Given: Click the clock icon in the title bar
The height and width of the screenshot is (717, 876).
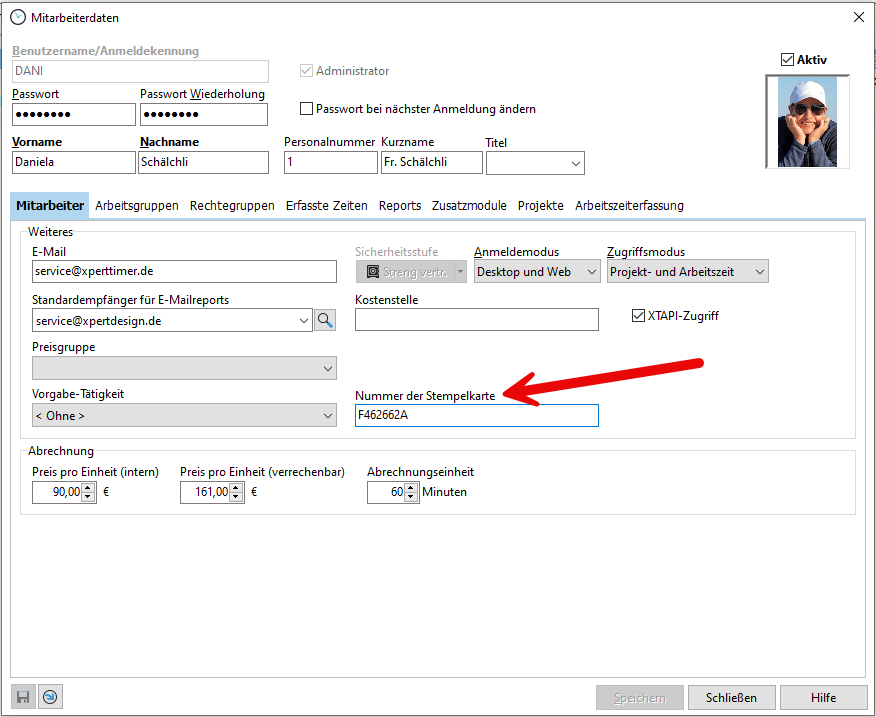Looking at the screenshot, I should coord(17,17).
